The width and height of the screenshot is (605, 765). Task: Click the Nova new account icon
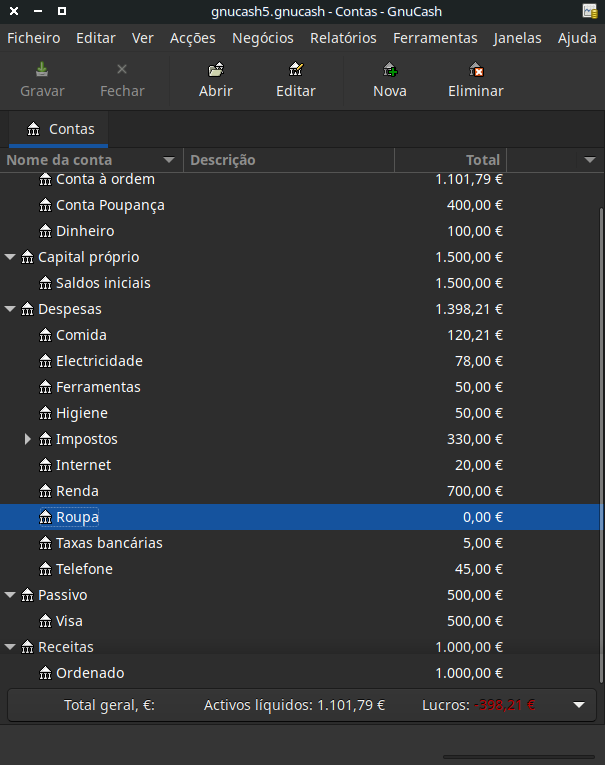point(390,70)
